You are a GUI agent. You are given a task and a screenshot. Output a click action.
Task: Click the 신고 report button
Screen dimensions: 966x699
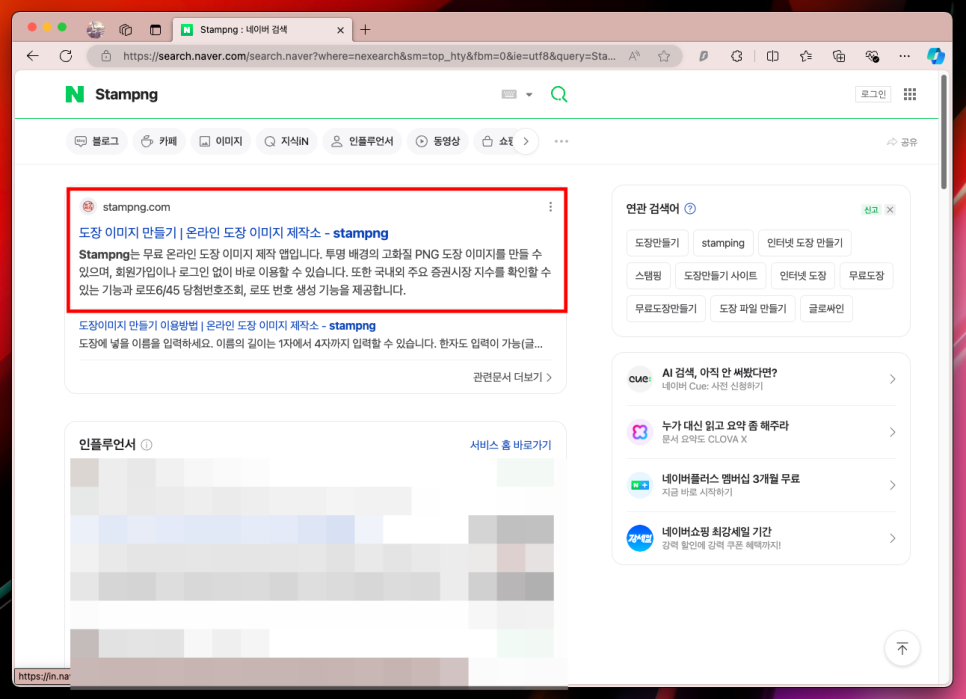pyautogui.click(x=871, y=210)
